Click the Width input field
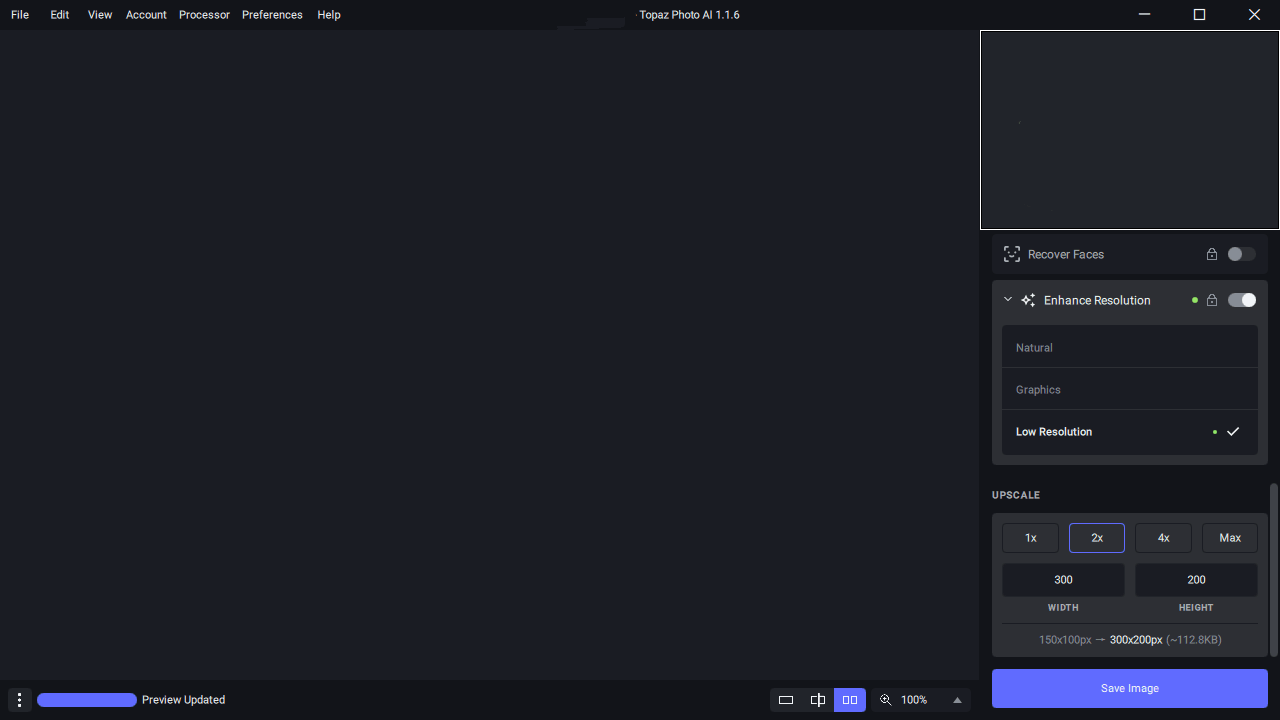The width and height of the screenshot is (1280, 720). point(1063,580)
